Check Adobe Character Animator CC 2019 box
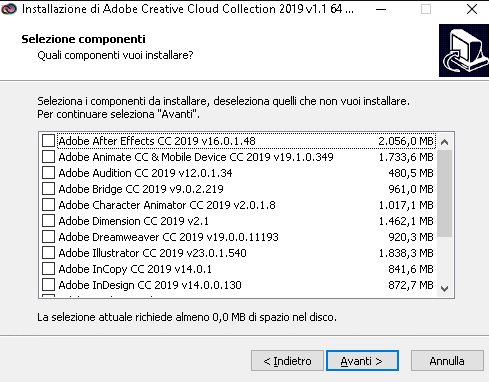Screen dimensions: 489x382 click(x=48, y=205)
